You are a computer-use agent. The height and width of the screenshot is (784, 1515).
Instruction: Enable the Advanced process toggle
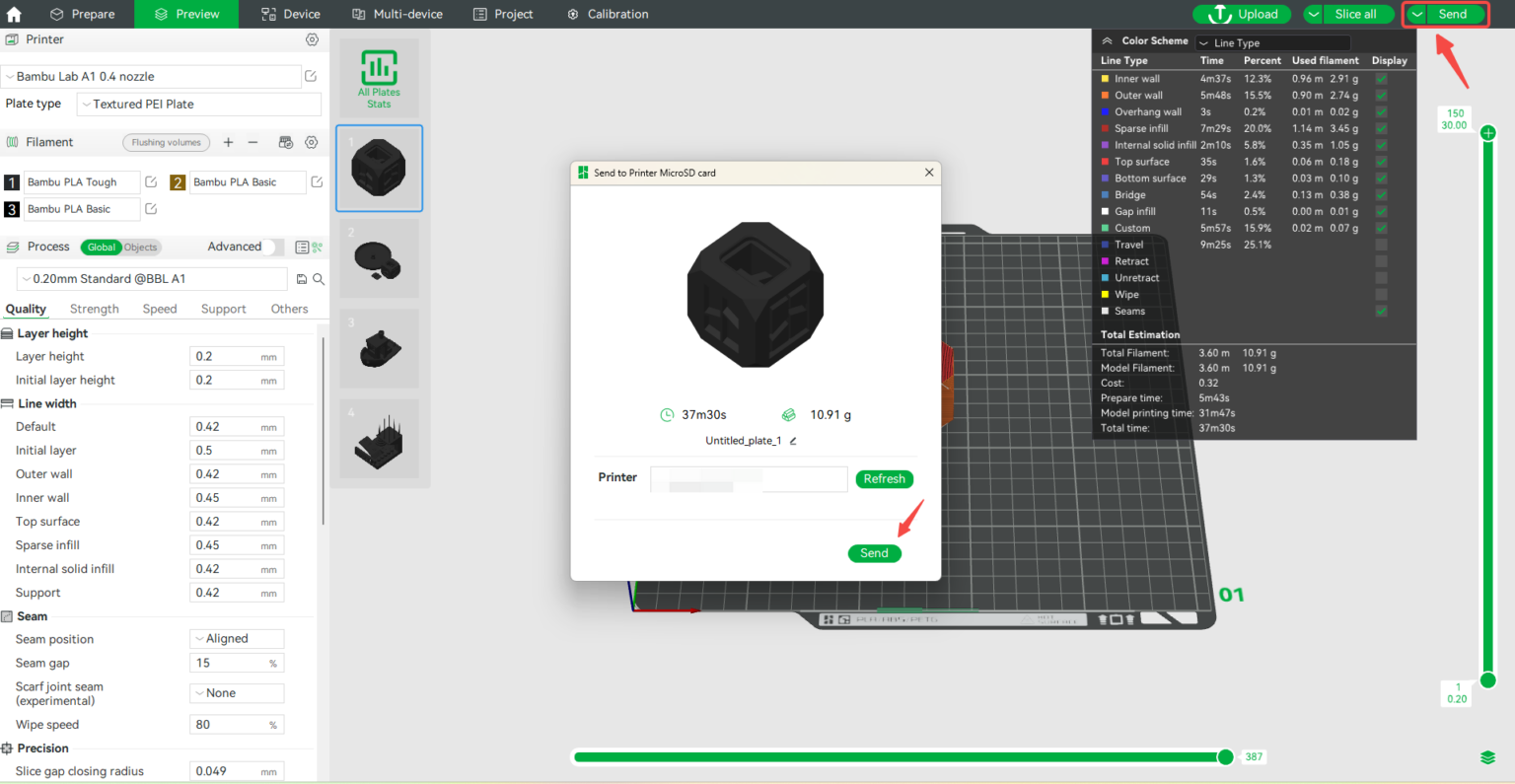[264, 247]
